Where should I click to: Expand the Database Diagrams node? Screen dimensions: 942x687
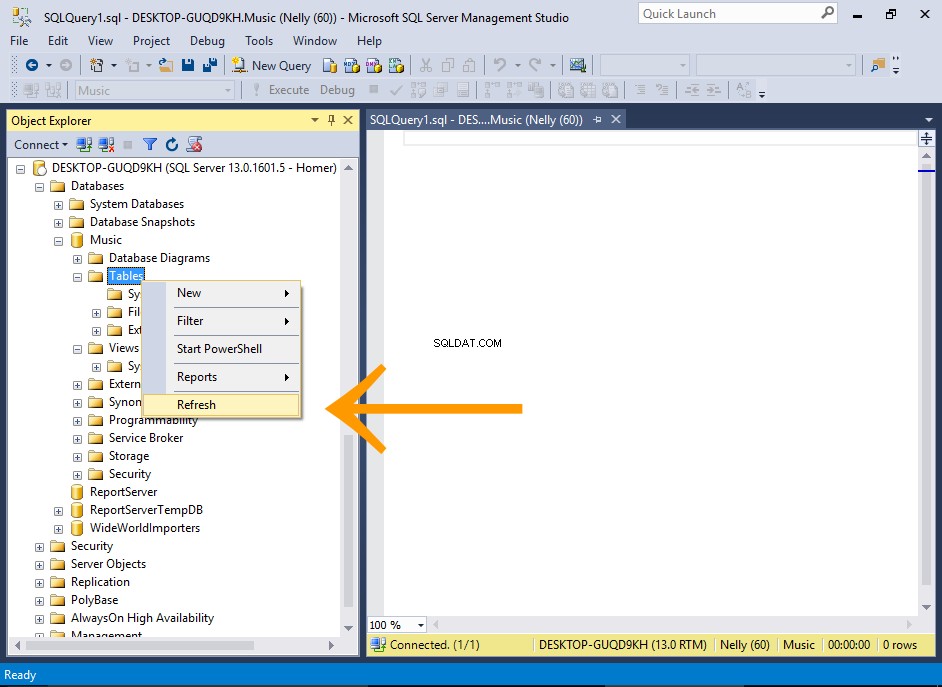coord(77,259)
